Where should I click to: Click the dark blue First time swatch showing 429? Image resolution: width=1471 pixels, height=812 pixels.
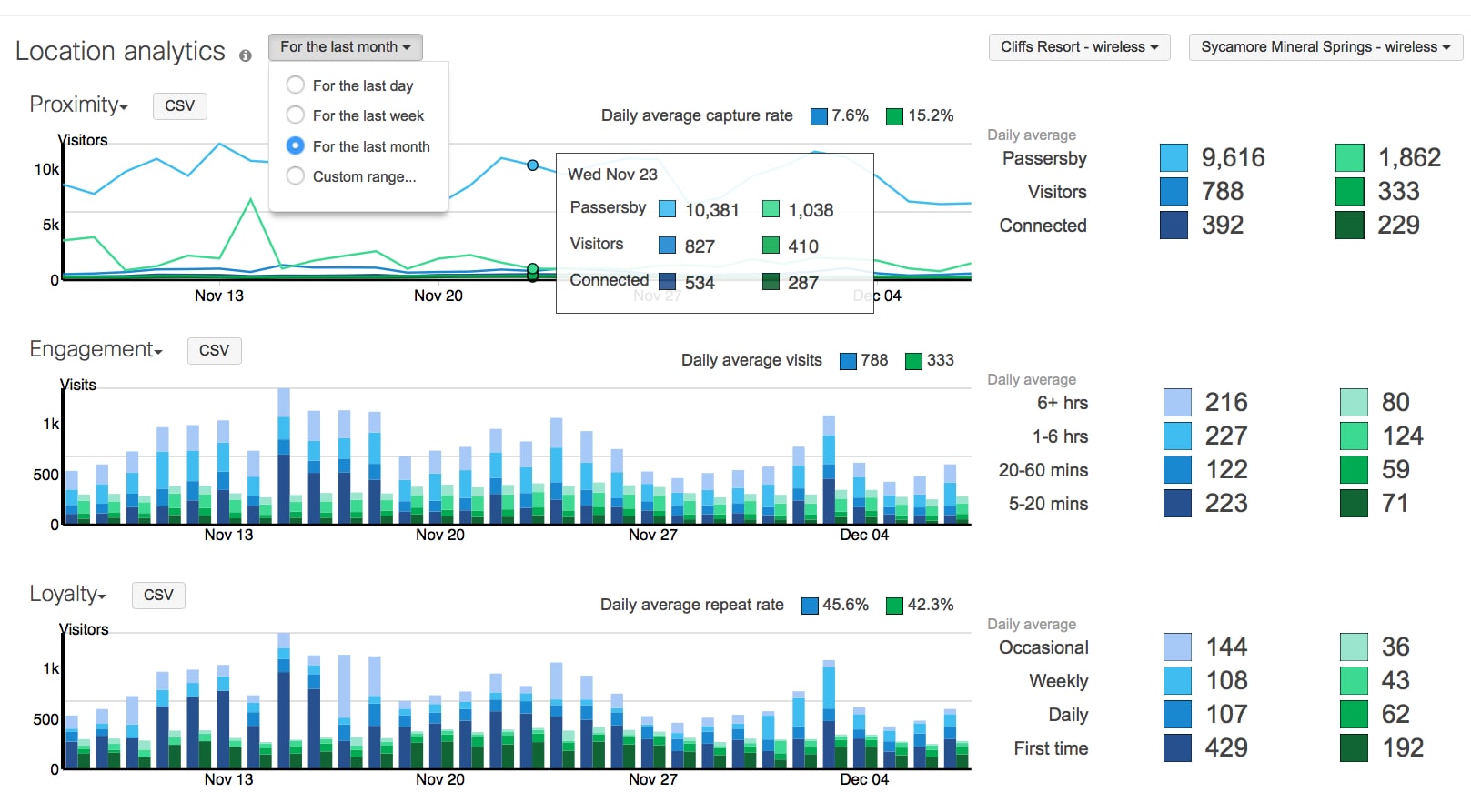coord(1177,748)
